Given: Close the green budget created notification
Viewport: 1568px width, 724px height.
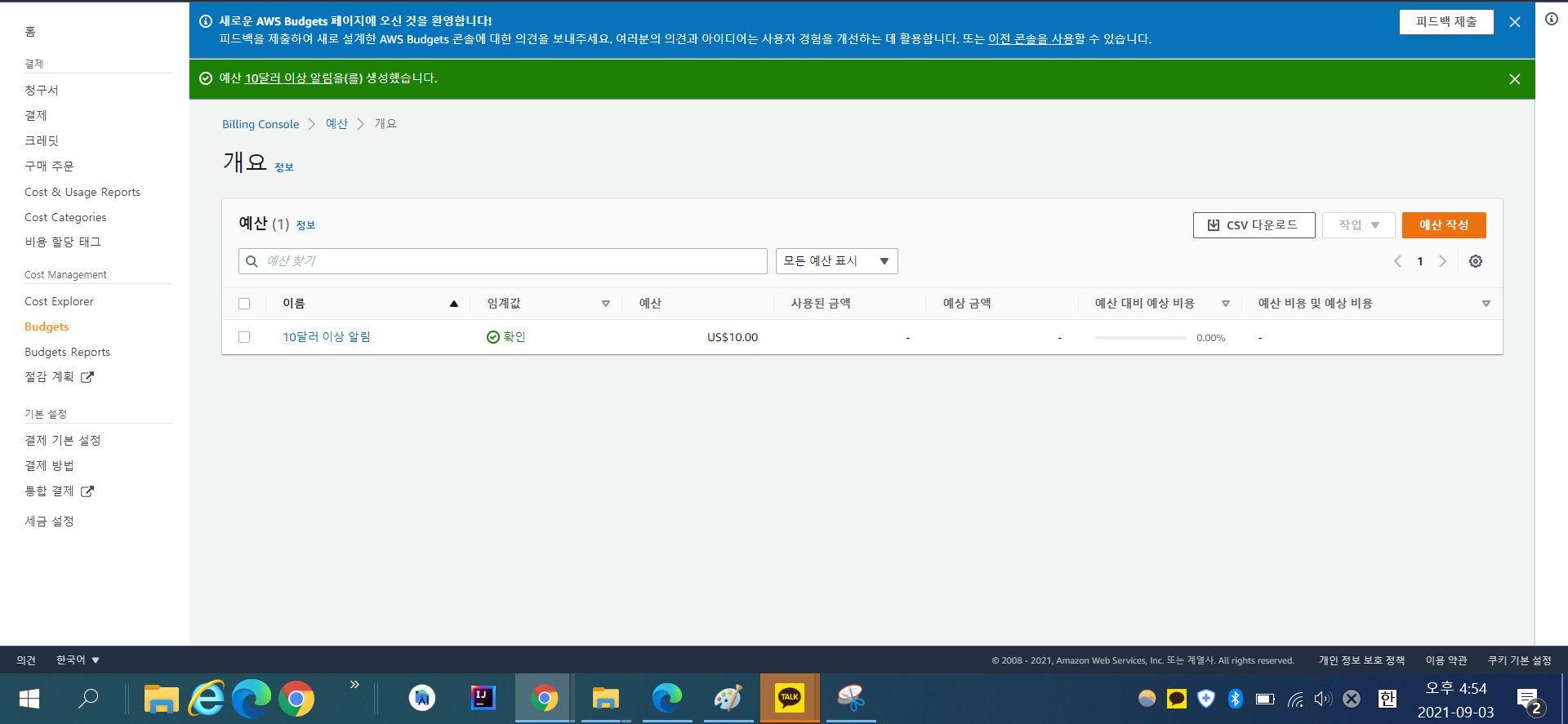Looking at the screenshot, I should pyautogui.click(x=1515, y=79).
